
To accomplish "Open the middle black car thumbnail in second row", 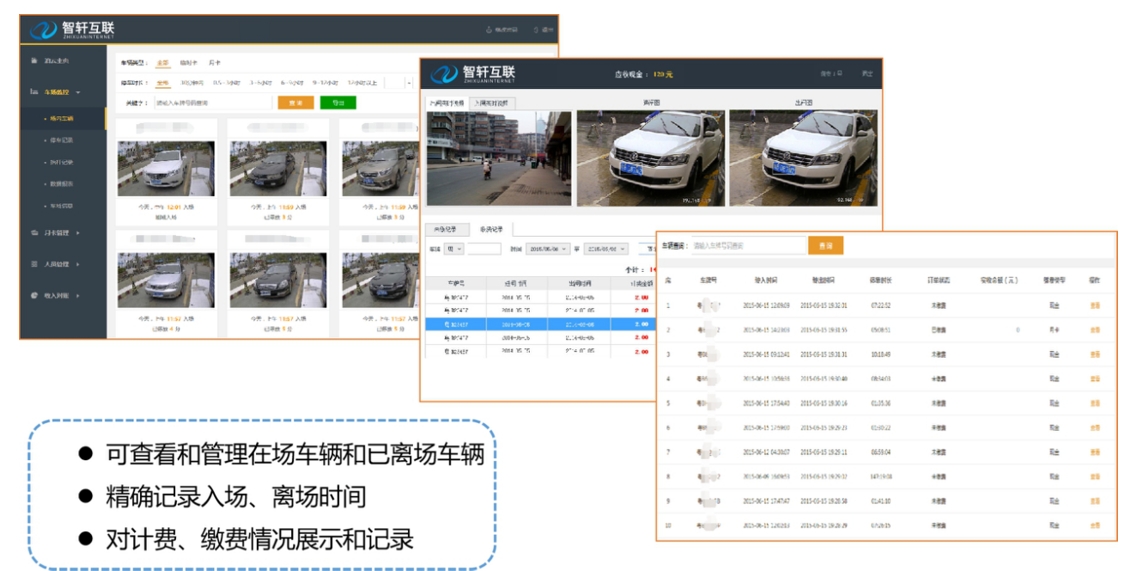I will [278, 280].
